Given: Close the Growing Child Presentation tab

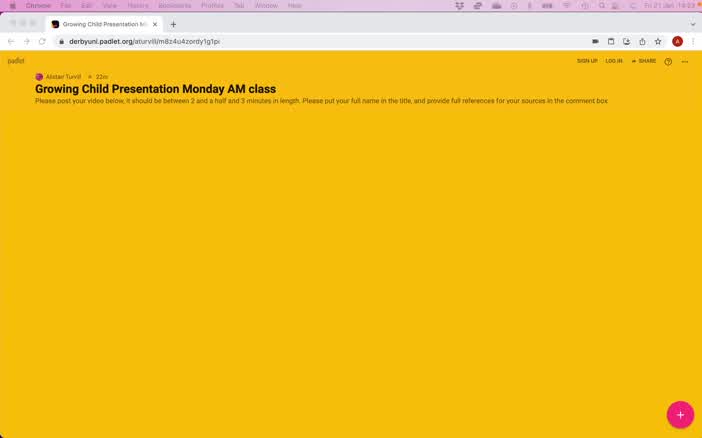Looking at the screenshot, I should (155, 24).
